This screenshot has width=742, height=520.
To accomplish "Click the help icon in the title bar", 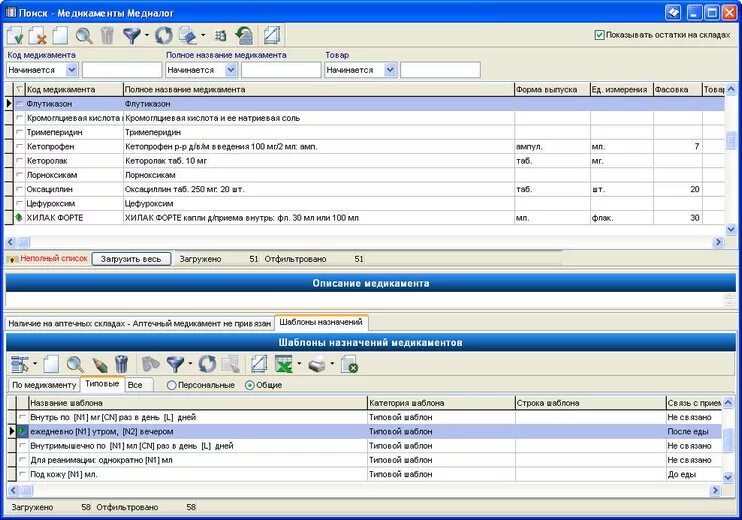I will click(672, 12).
